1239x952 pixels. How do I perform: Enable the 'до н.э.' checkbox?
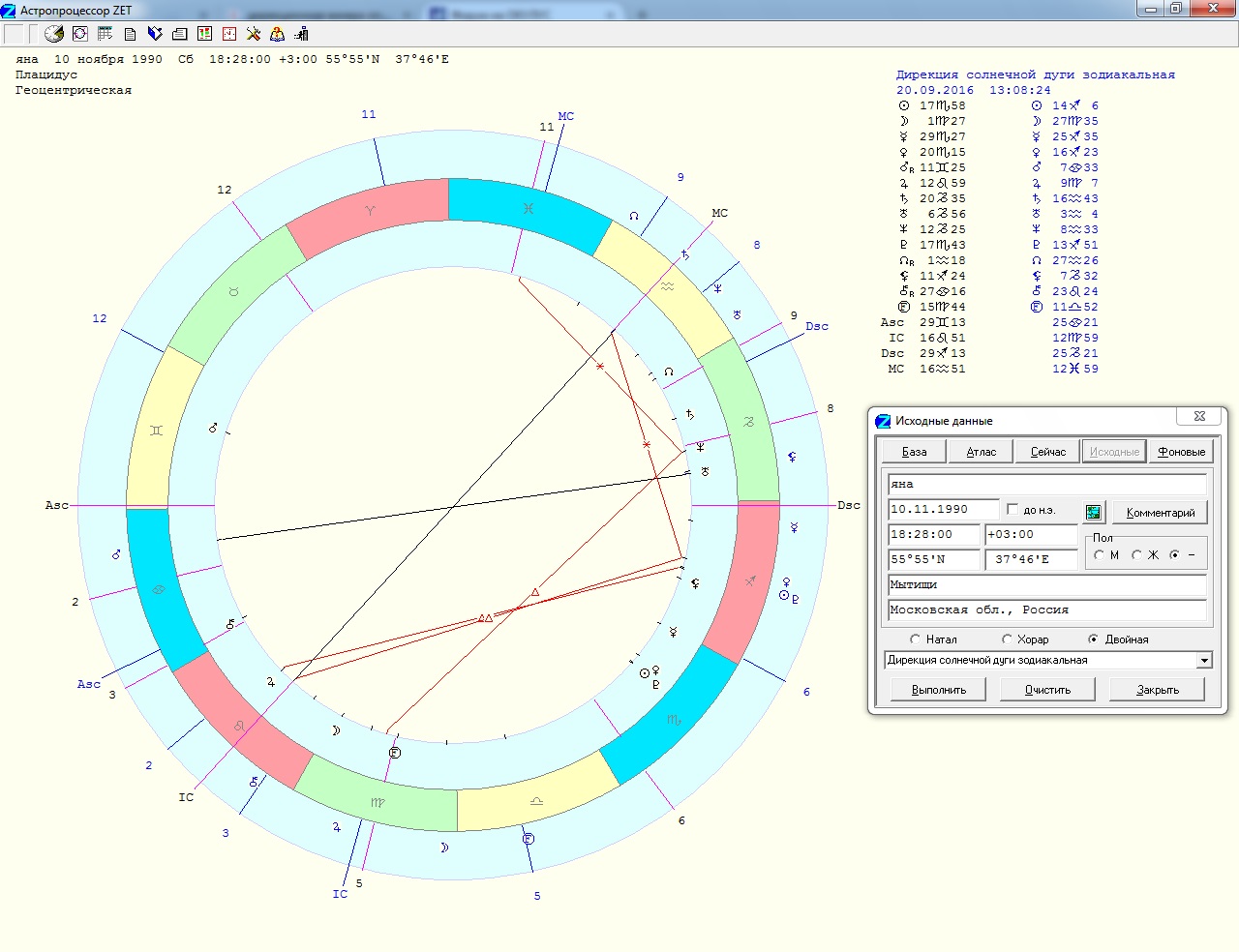[x=1012, y=509]
